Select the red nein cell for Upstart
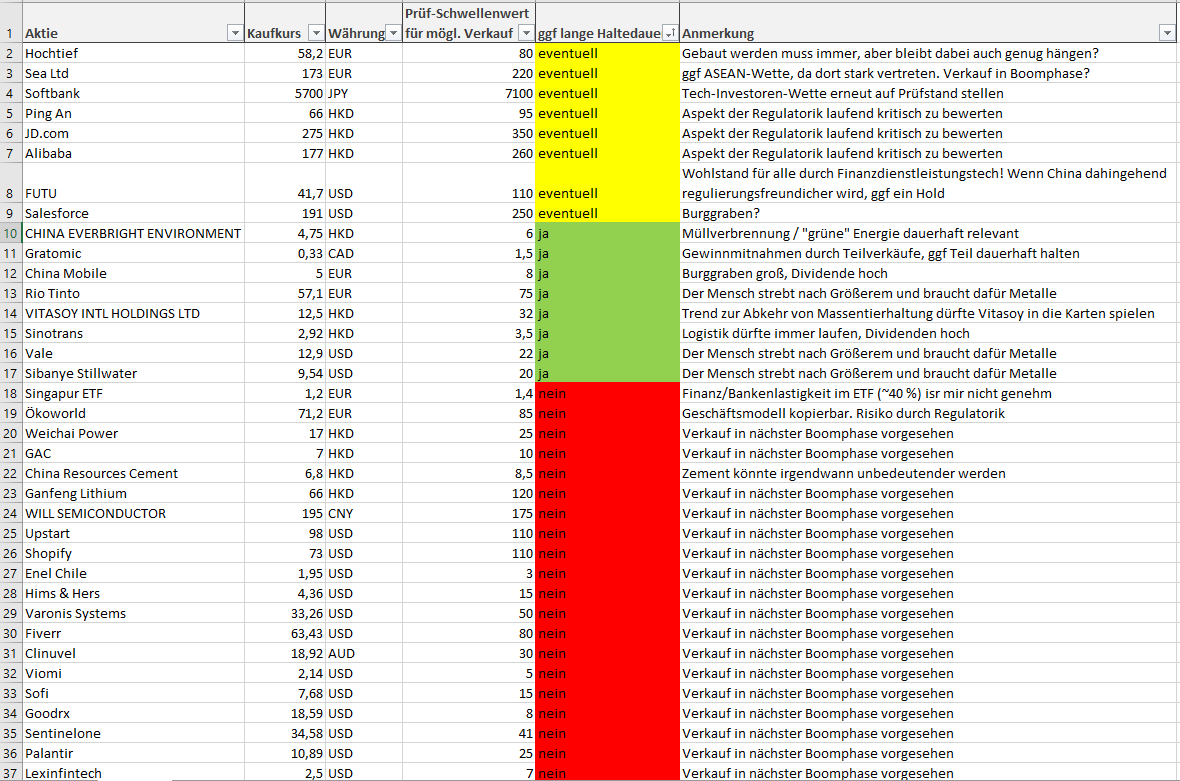 (x=607, y=533)
